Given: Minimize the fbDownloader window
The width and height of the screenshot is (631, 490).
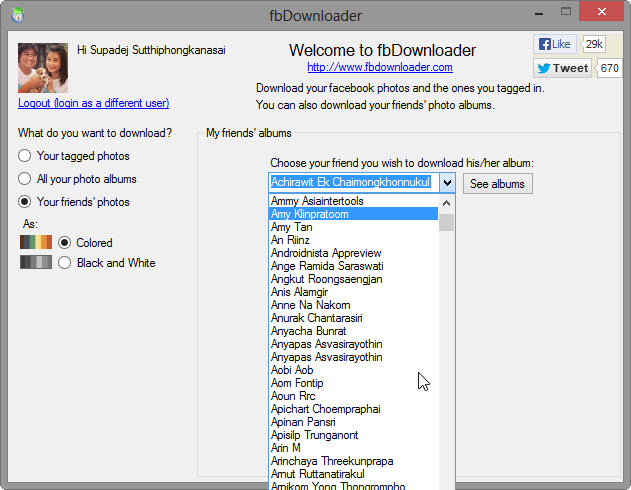Looking at the screenshot, I should coord(539,12).
